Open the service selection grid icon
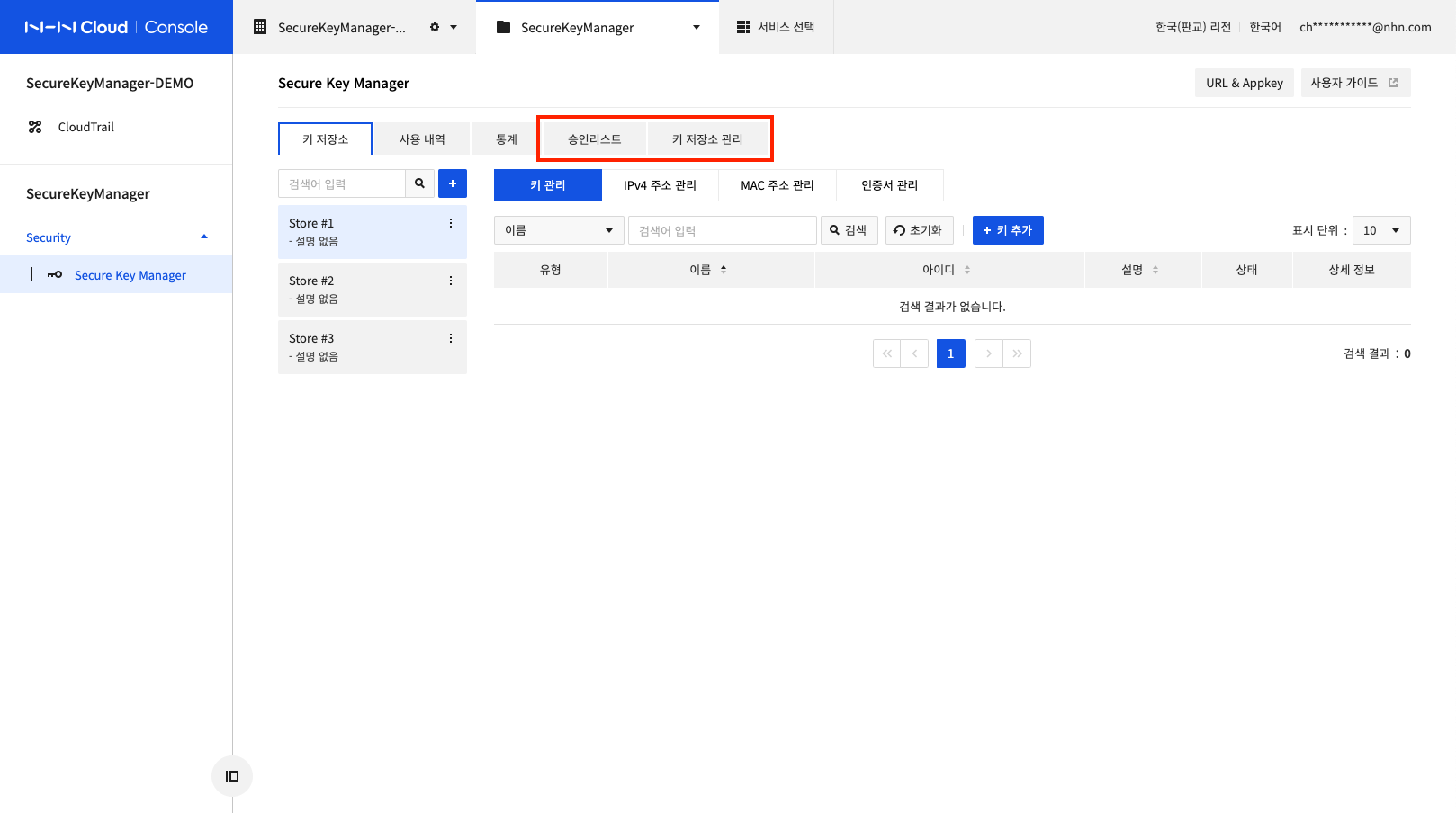The height and width of the screenshot is (813, 1456). 743,27
